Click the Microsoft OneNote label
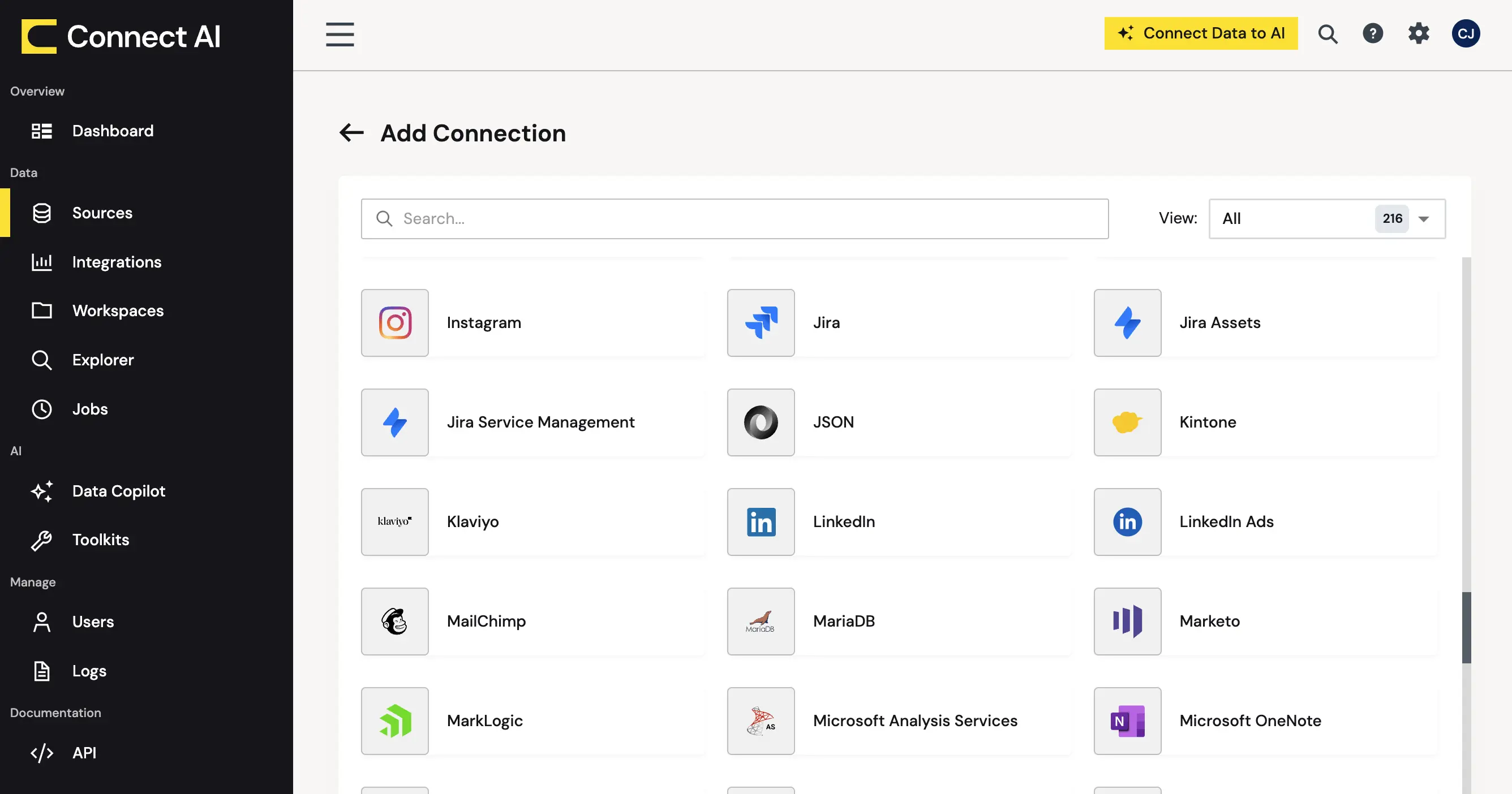 tap(1250, 720)
